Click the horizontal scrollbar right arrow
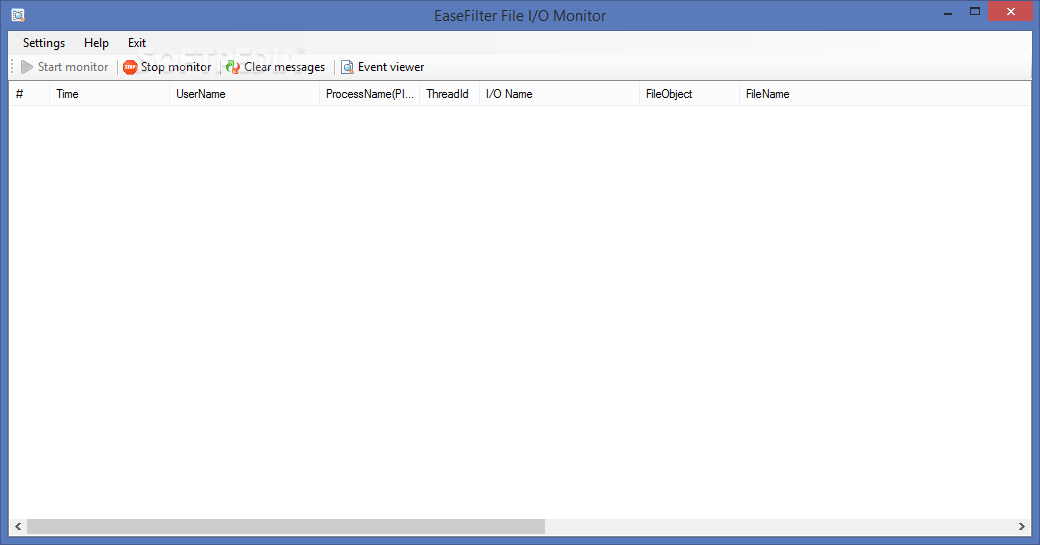 point(1021,526)
